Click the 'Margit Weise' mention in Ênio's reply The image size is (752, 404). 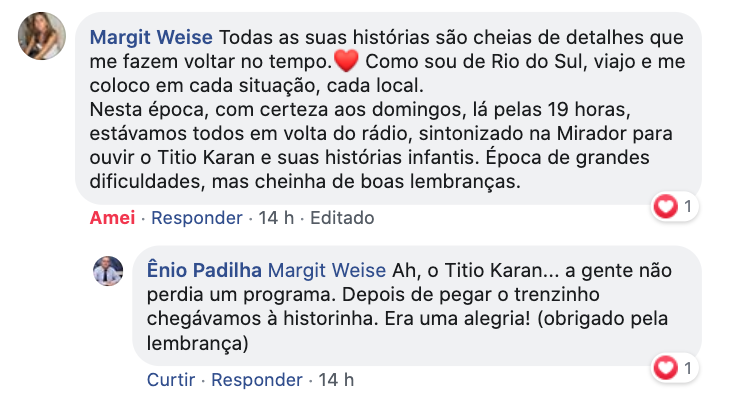click(327, 270)
